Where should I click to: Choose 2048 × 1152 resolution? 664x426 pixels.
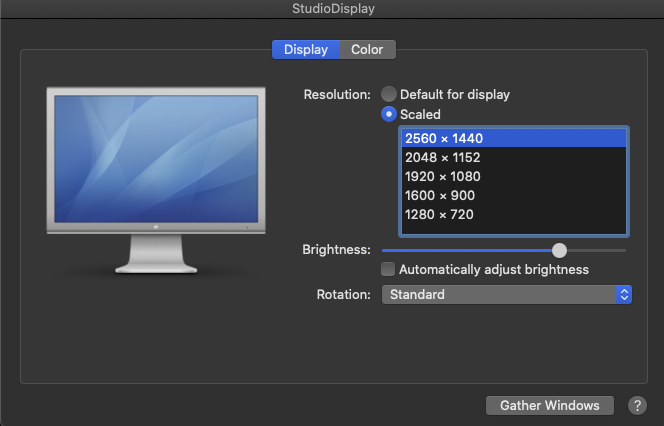coord(514,158)
